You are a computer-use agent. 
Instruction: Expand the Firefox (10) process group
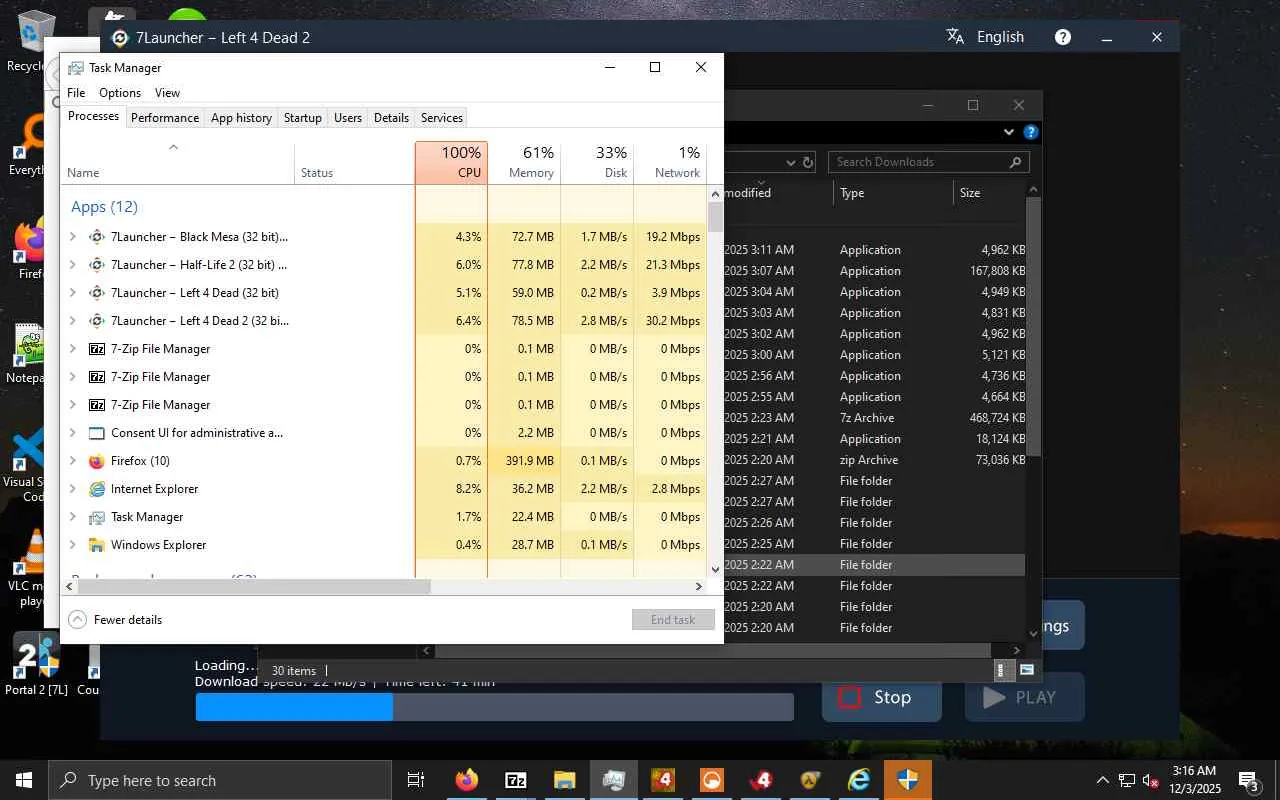click(73, 461)
